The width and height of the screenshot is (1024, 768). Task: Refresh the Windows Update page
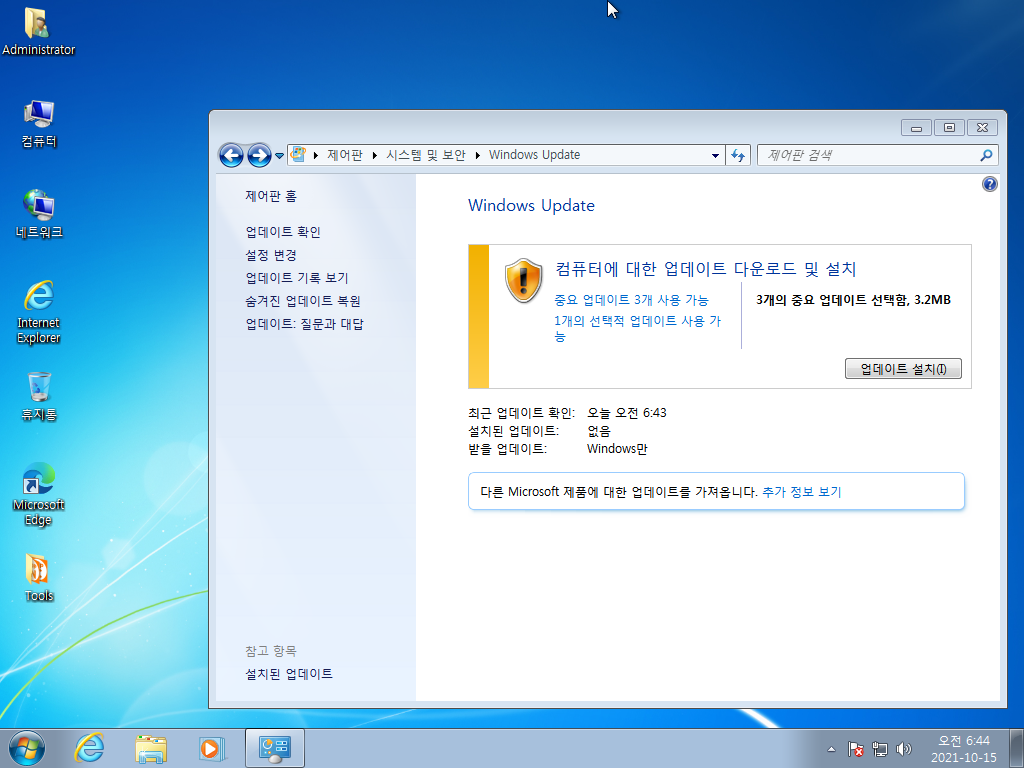click(738, 155)
